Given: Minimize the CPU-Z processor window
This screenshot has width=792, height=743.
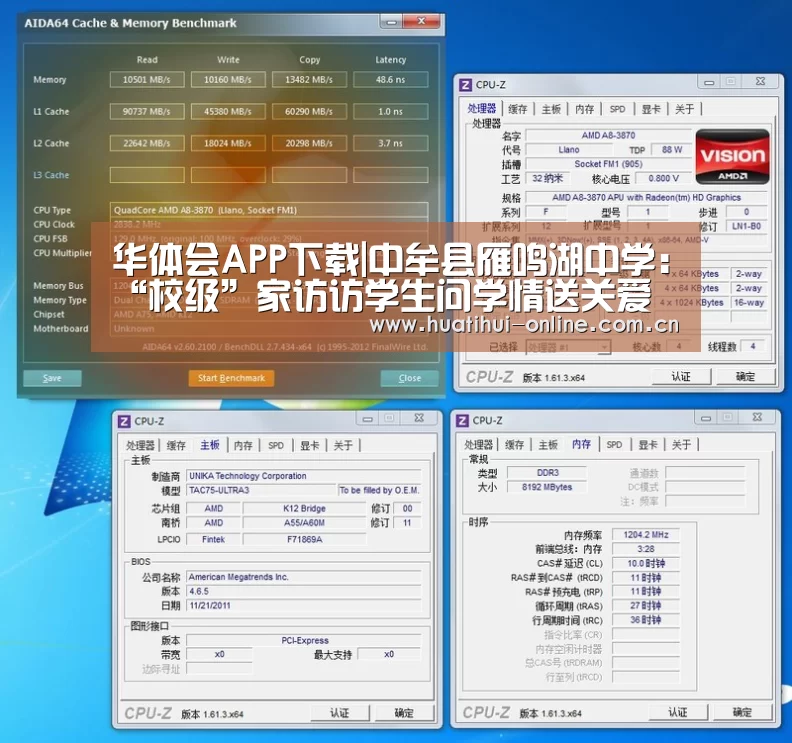Looking at the screenshot, I should tap(709, 82).
